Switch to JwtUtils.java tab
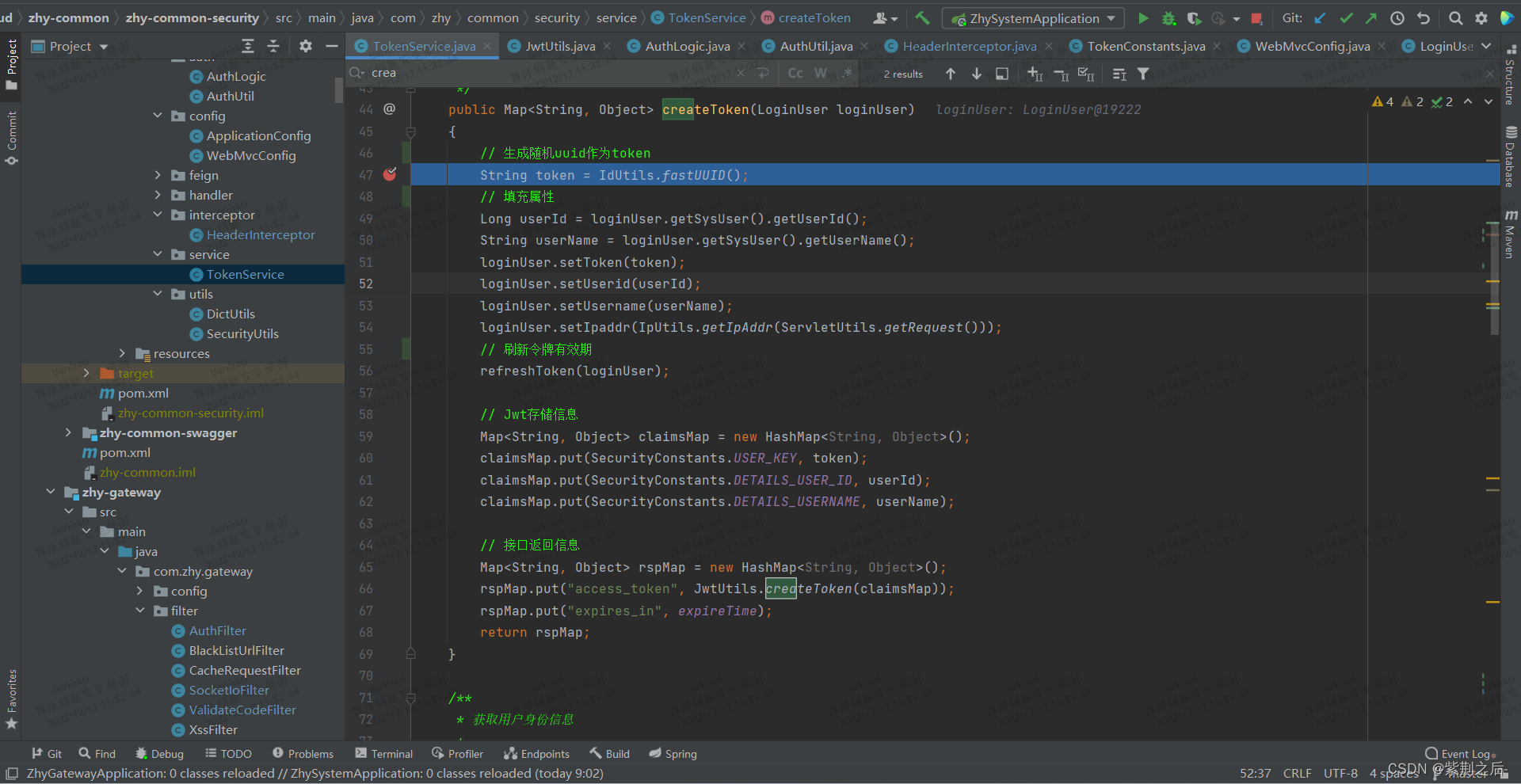The width and height of the screenshot is (1521, 784). click(559, 46)
